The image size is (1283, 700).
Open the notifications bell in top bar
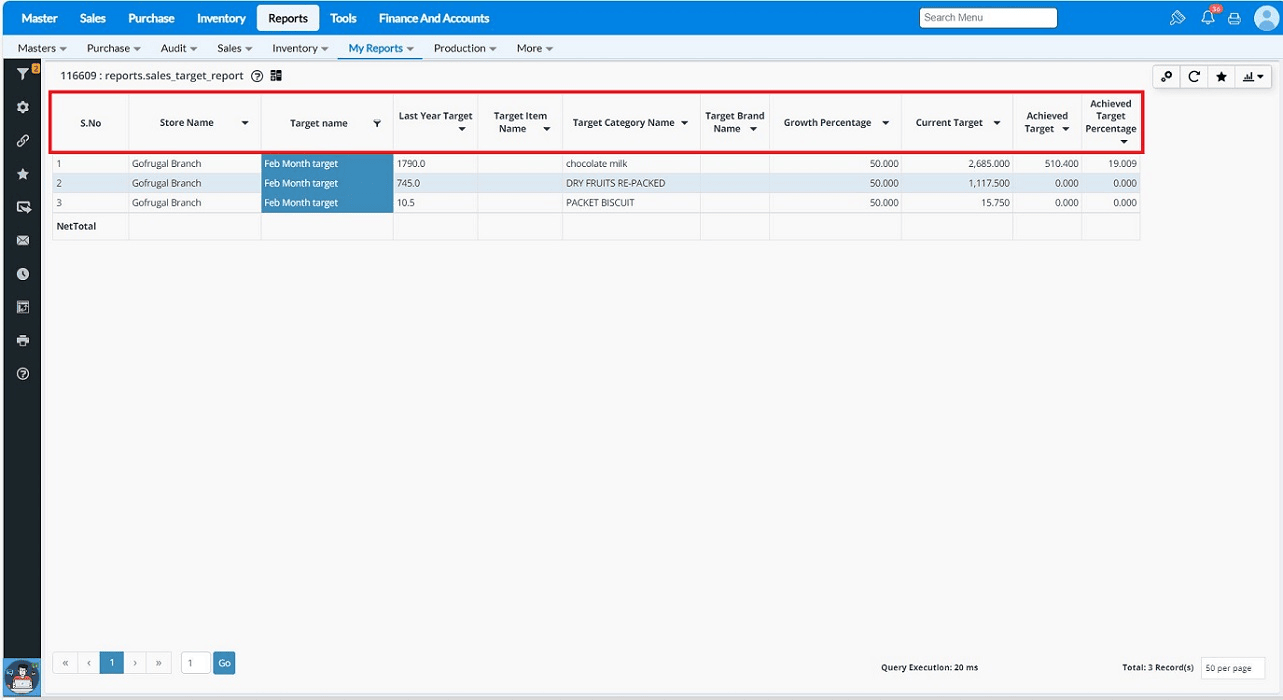pos(1208,18)
